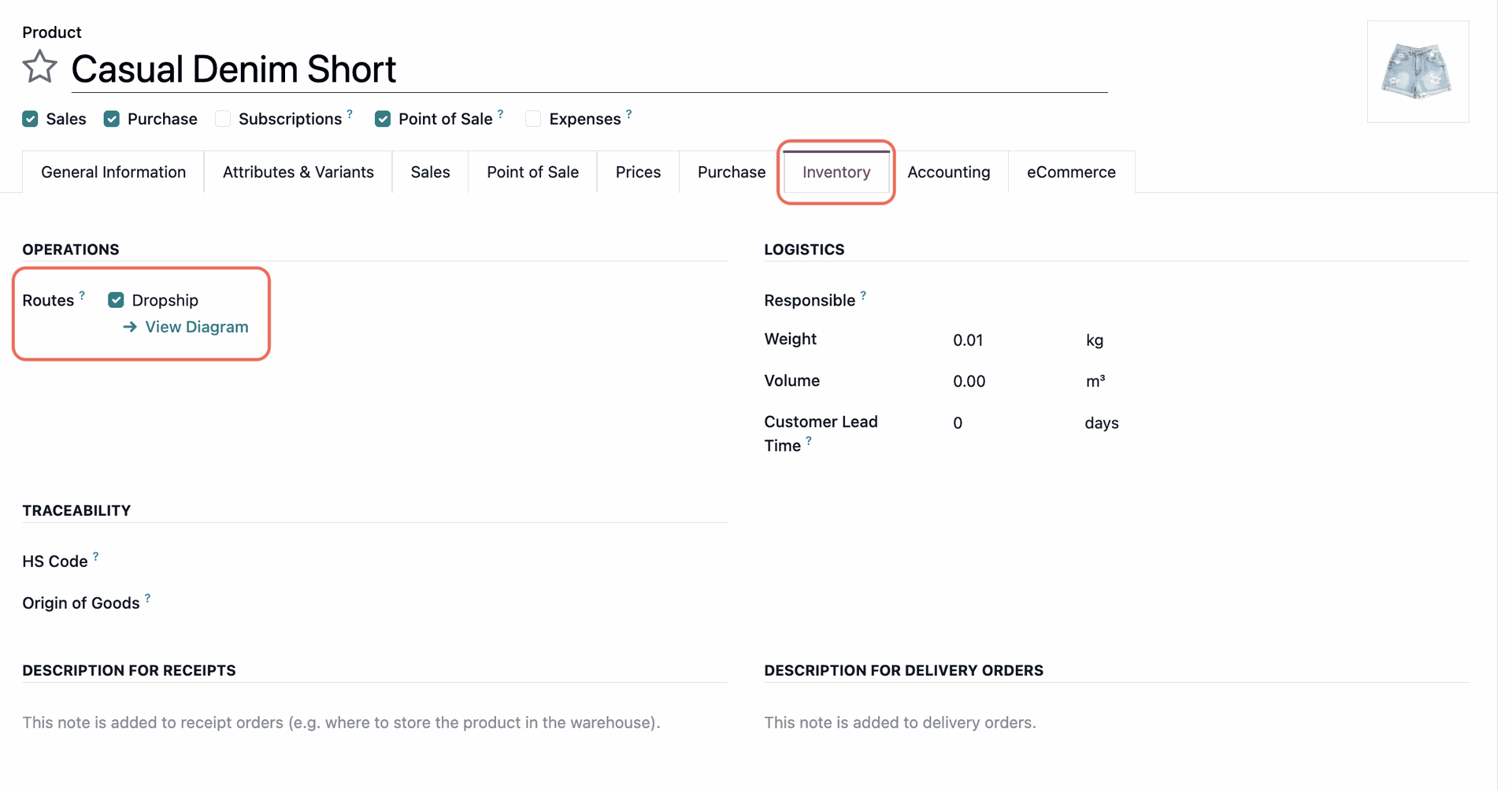Show help tooltip for HS Code
The image size is (1512, 790).
click(96, 556)
